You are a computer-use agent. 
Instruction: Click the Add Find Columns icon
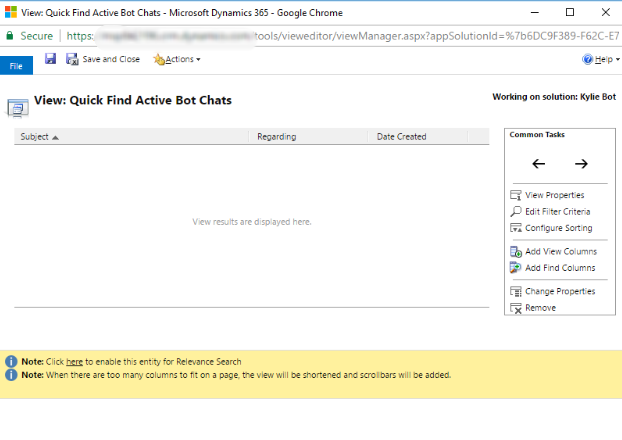(x=516, y=268)
